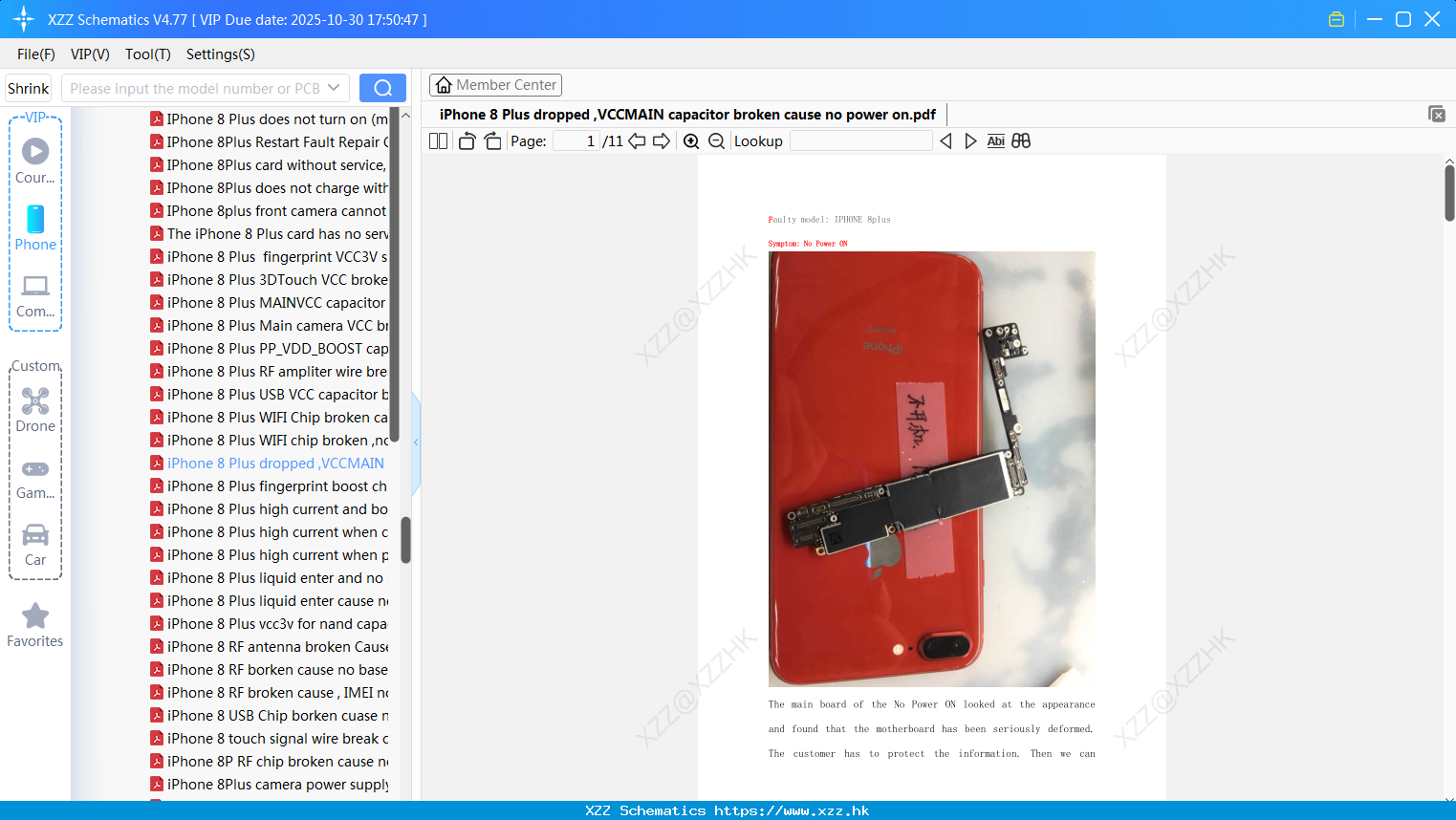Open 'iPhone 8 USB Chip borken' file

pyautogui.click(x=269, y=716)
